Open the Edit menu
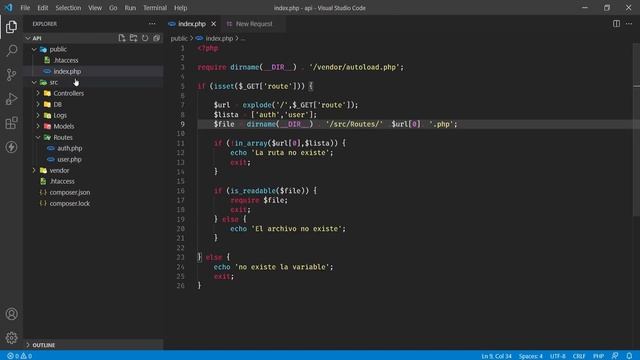640x360 pixels. 42,8
